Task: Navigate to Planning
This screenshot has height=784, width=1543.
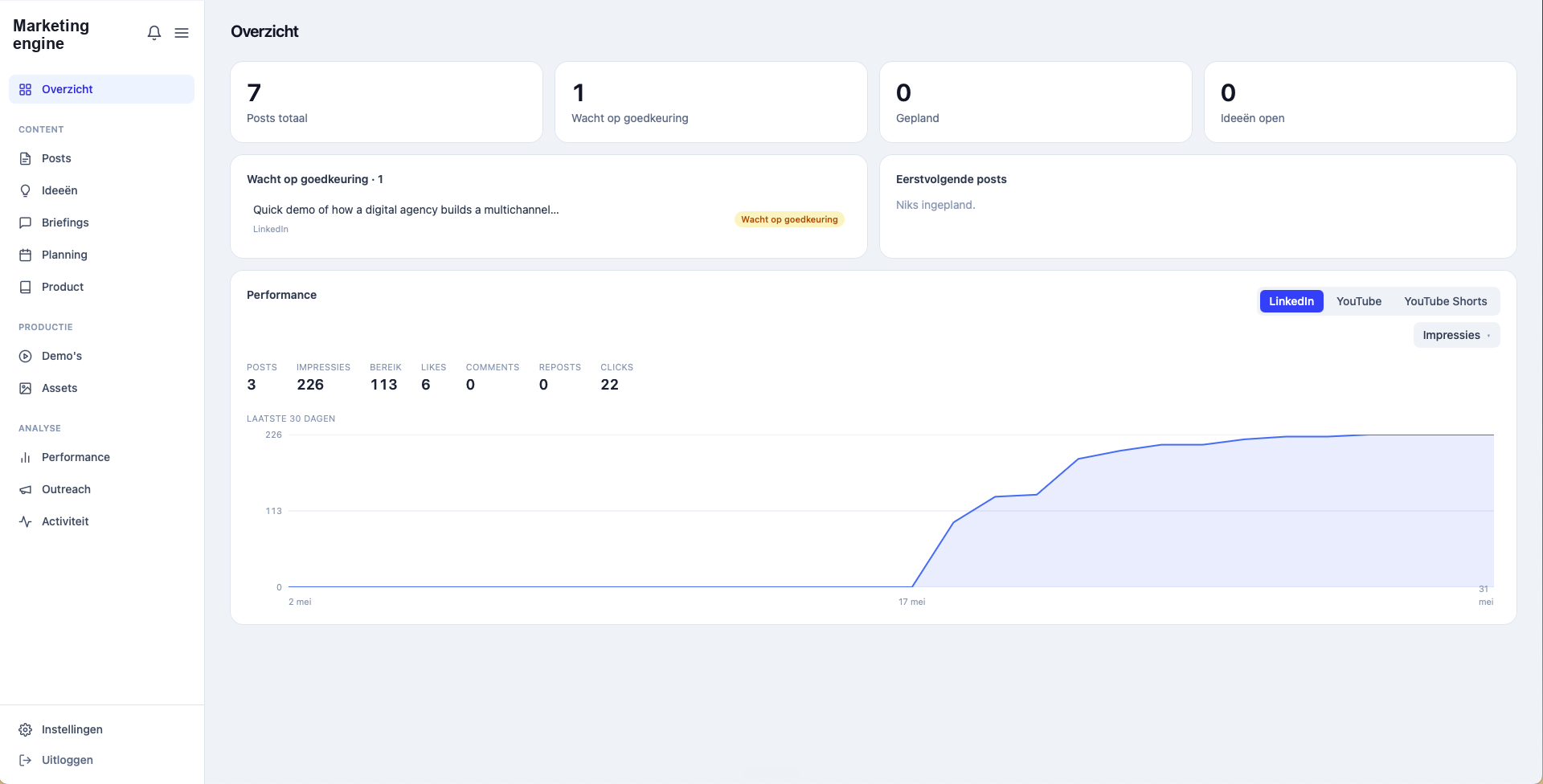Action: coord(101,255)
